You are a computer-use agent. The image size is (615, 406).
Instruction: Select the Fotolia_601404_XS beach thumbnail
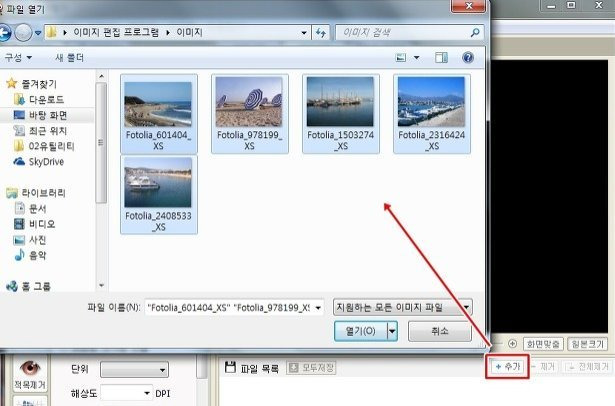pos(158,113)
